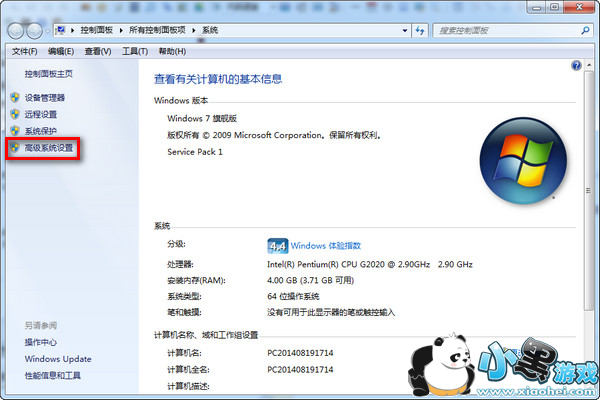Click the Service Pack 1 text
600x400 pixels.
point(195,152)
